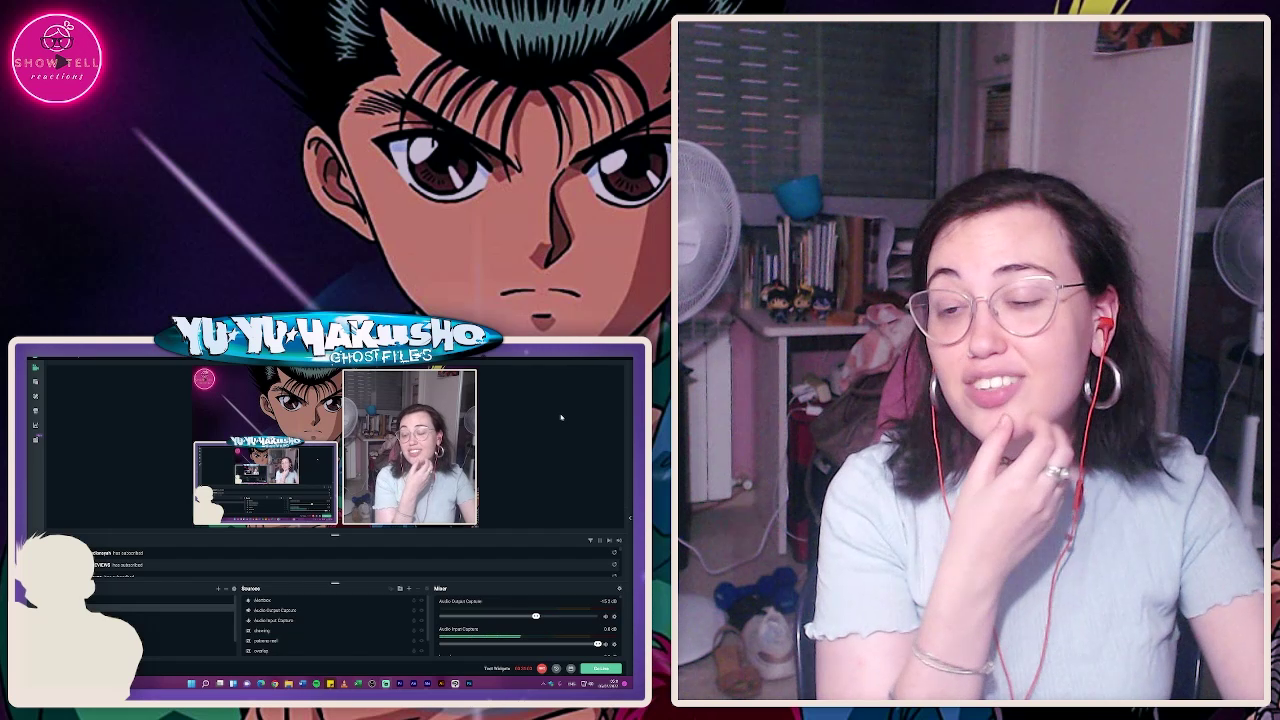Open the gear icon beside Audio Input Capture
This screenshot has width=1280, height=720.
613,644
